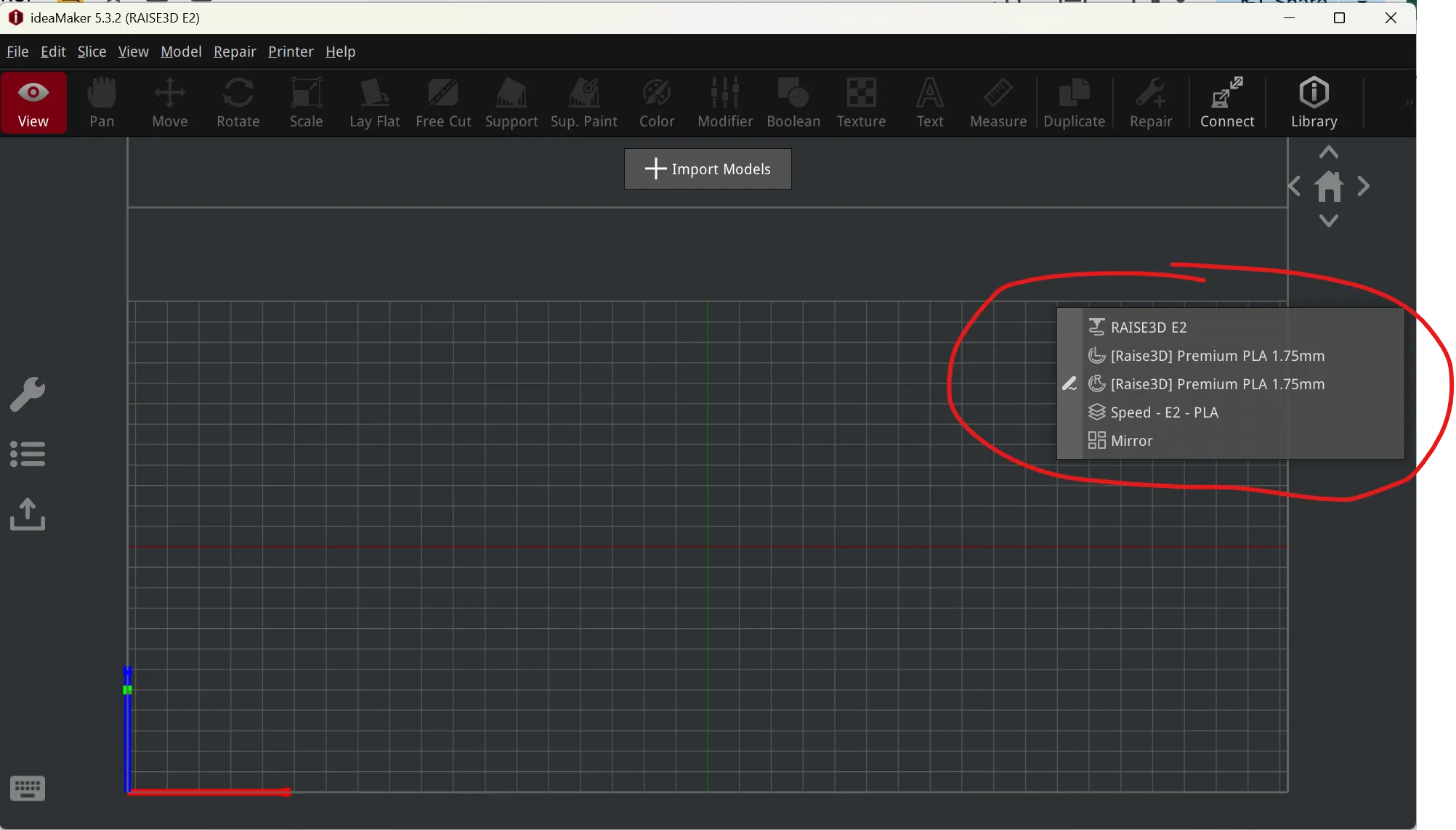
Task: Open the Modifier tool
Action: [x=725, y=102]
